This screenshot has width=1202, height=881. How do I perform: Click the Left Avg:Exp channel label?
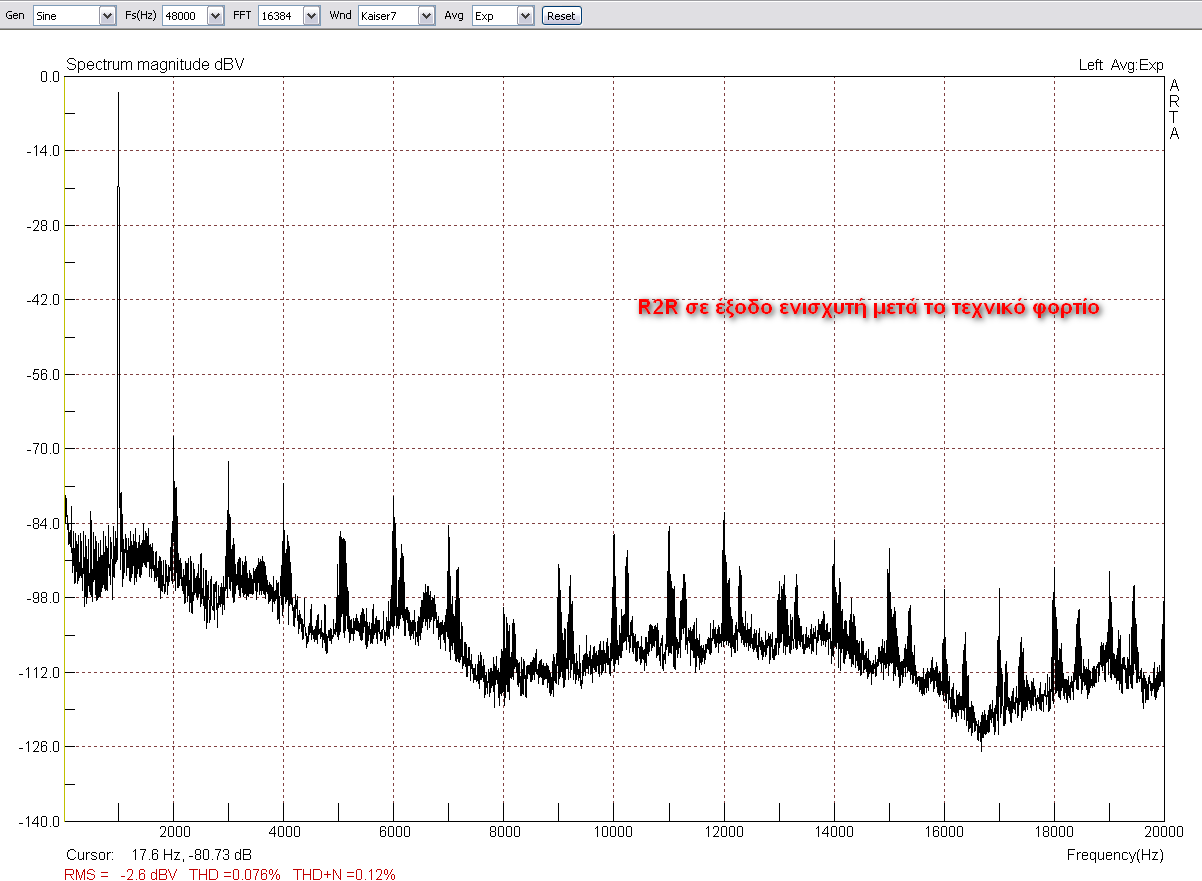(x=1120, y=65)
